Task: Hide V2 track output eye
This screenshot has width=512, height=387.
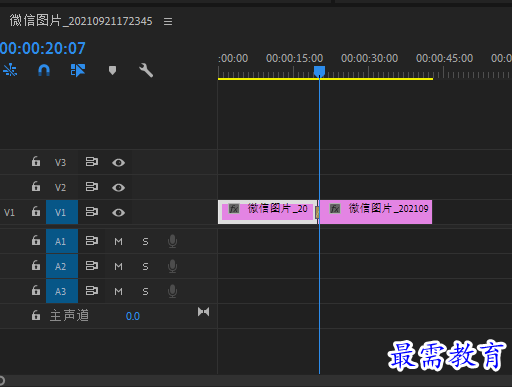Action: pos(118,188)
